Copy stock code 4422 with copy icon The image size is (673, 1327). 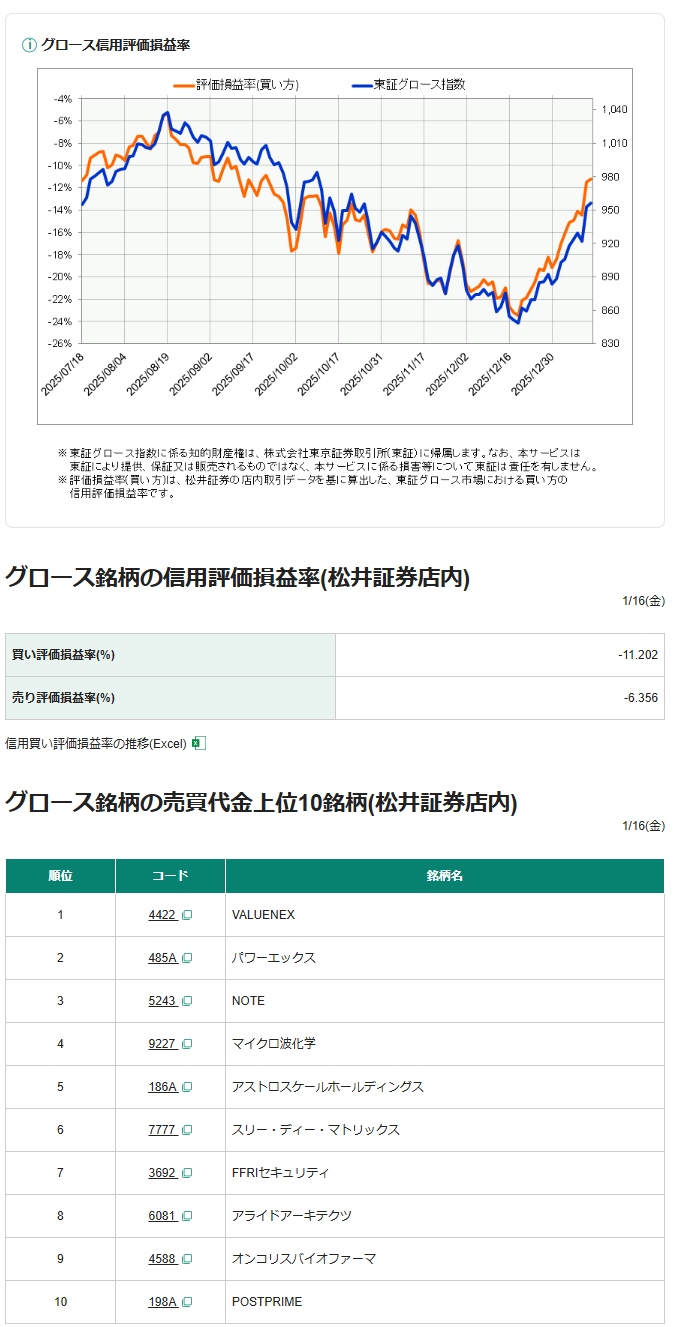point(187,915)
